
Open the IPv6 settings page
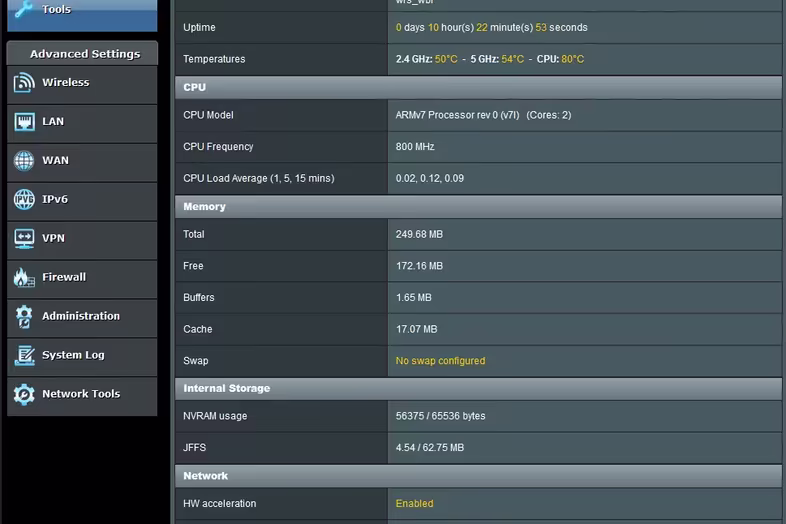point(82,200)
